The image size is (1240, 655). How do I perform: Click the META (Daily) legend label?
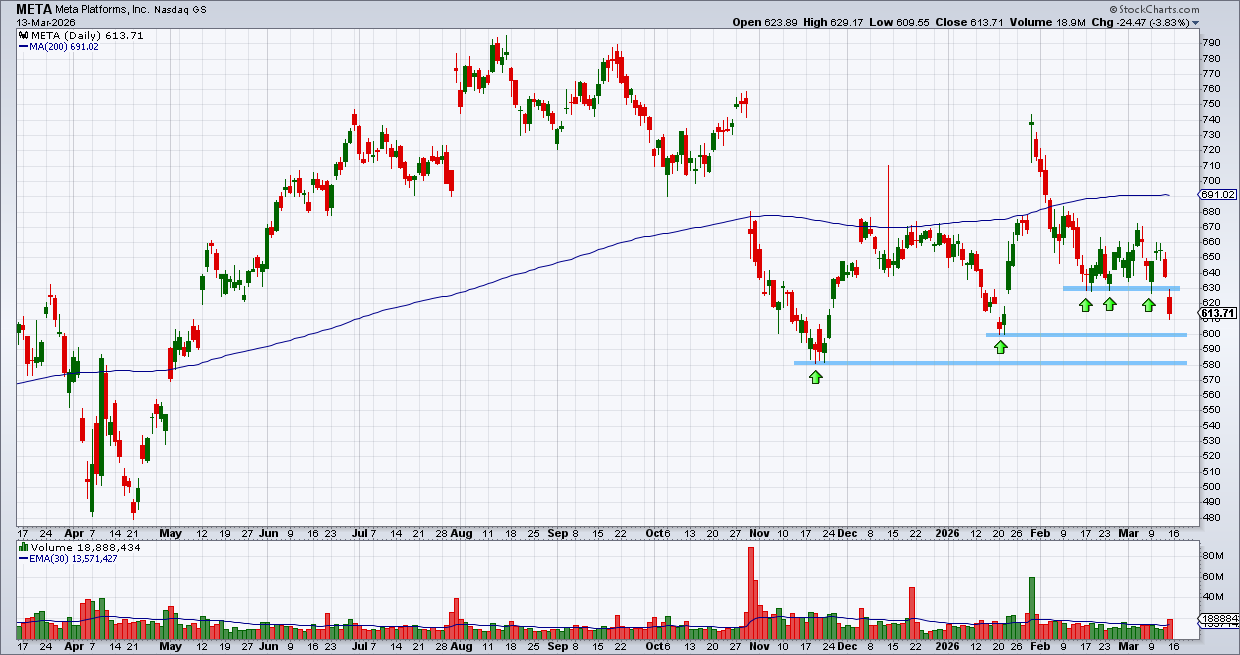75,34
